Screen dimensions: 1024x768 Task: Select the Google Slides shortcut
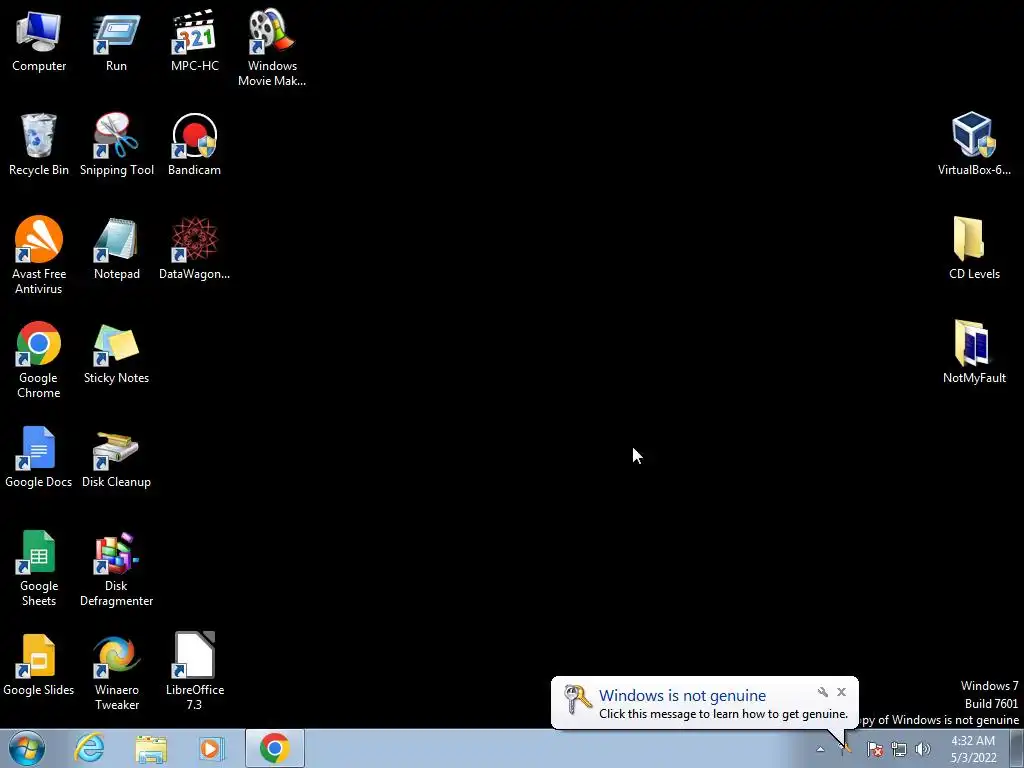pyautogui.click(x=39, y=665)
